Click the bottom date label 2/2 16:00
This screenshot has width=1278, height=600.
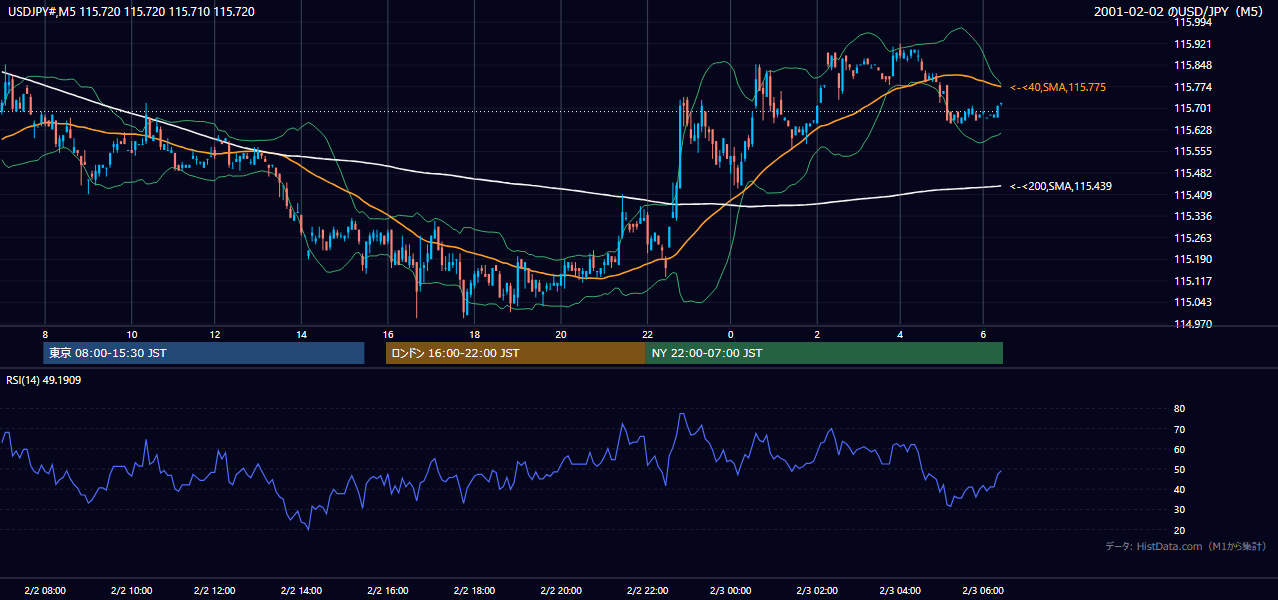(x=389, y=591)
